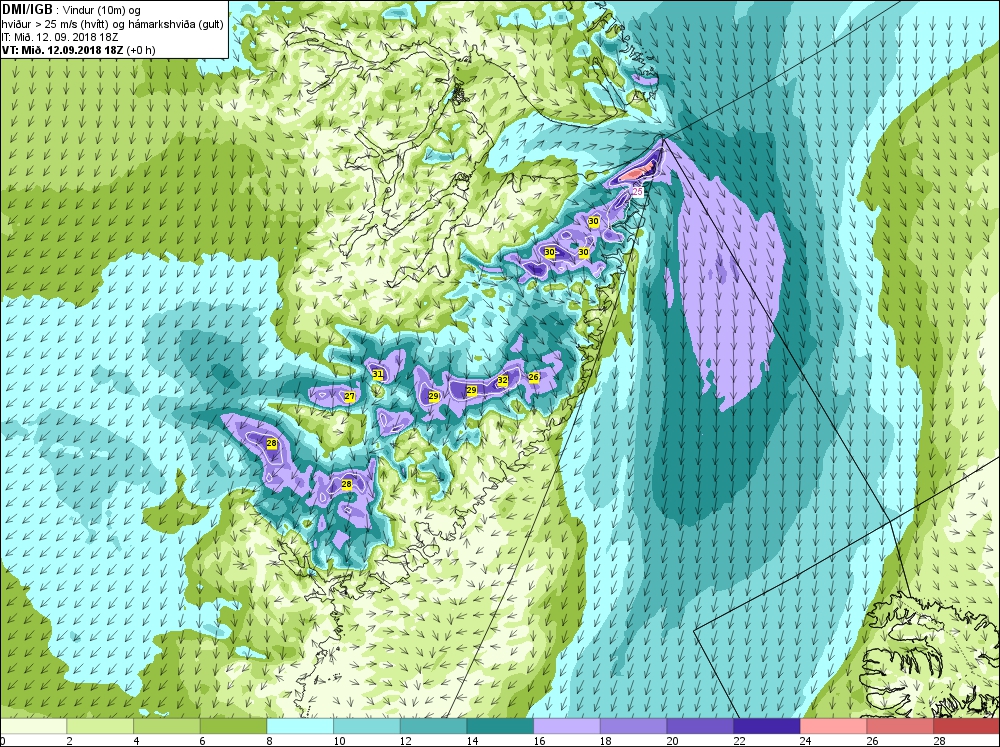
Task: Click the yellow gust label '31'
Action: 378,374
